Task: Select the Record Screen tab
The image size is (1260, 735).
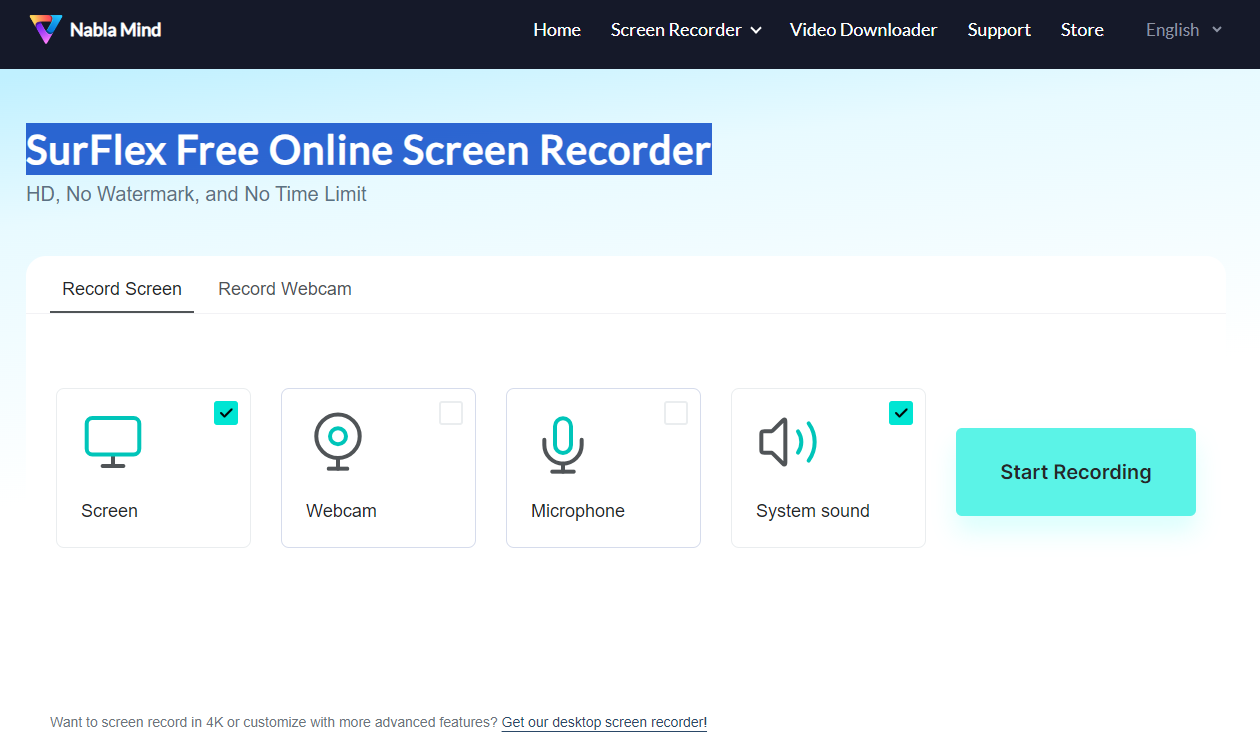Action: click(x=122, y=289)
